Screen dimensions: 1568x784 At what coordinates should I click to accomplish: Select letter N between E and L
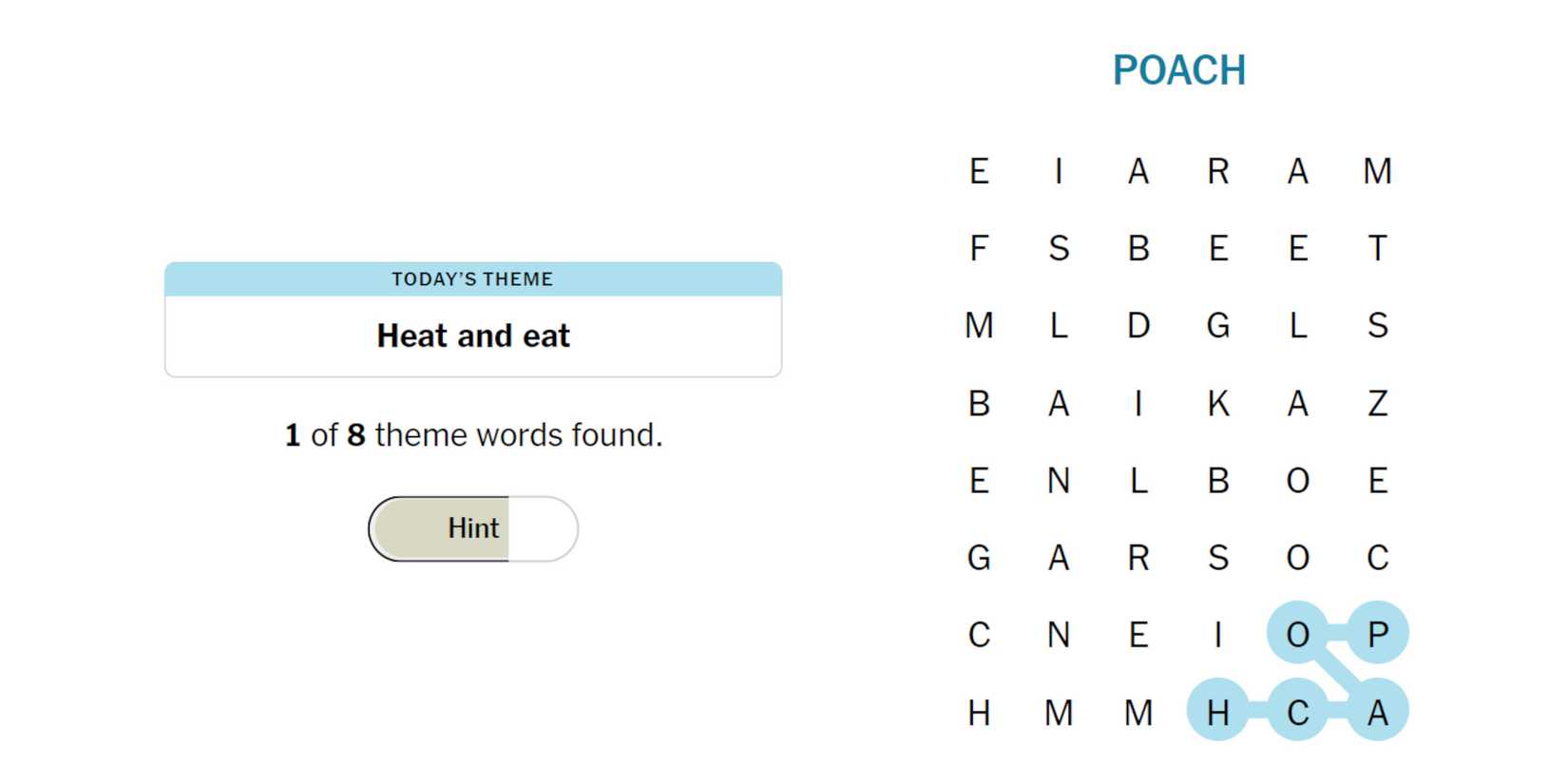1059,481
